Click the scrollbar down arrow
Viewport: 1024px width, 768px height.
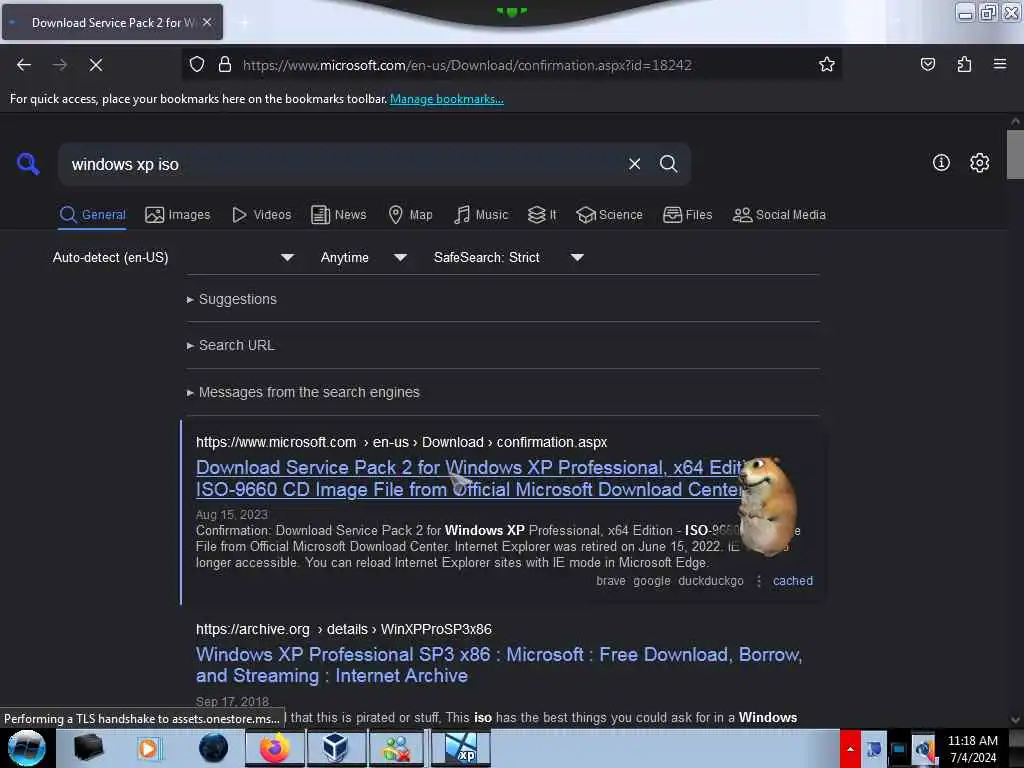coord(1015,719)
